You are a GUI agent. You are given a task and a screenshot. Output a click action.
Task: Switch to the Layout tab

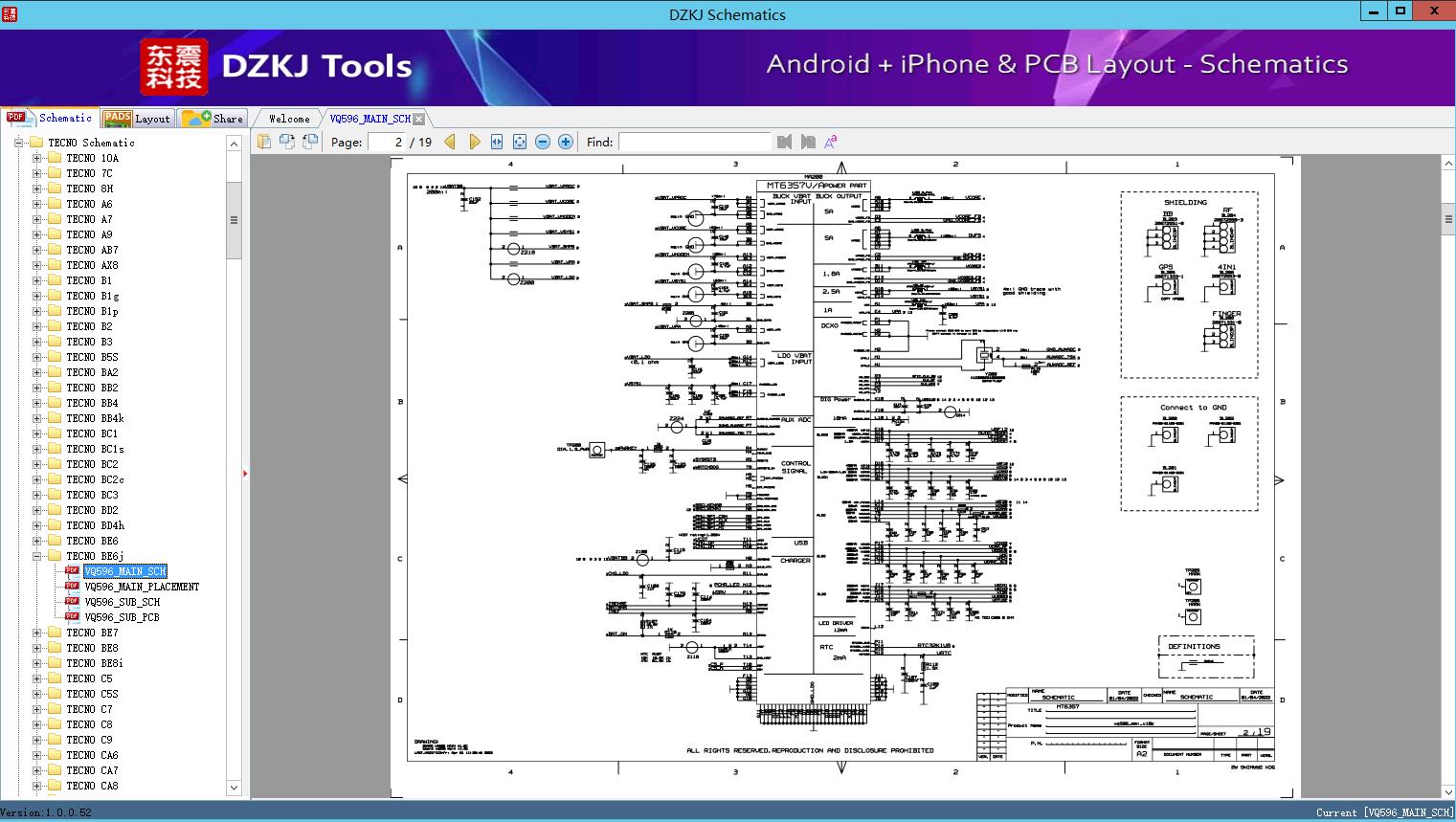pyautogui.click(x=137, y=118)
